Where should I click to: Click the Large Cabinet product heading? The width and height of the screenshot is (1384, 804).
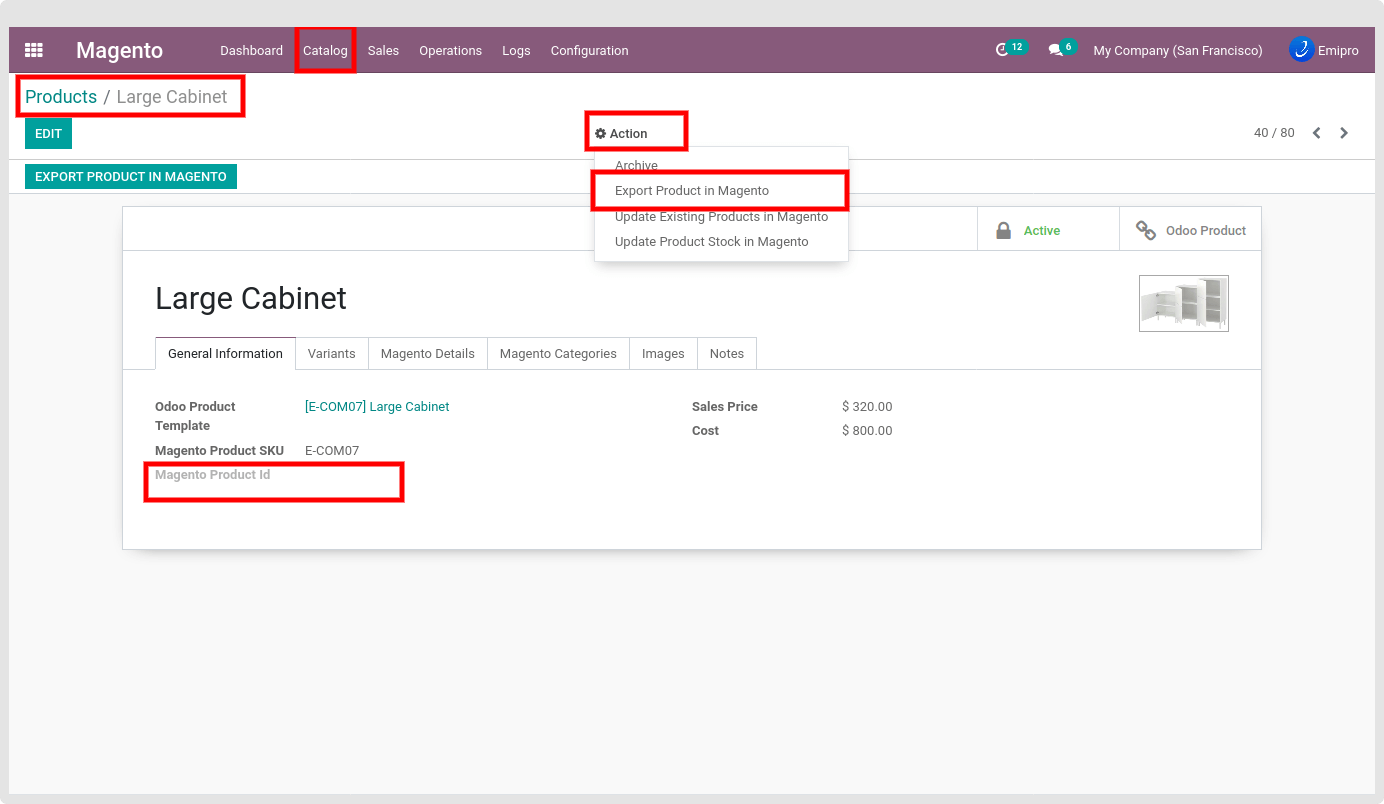tap(251, 298)
